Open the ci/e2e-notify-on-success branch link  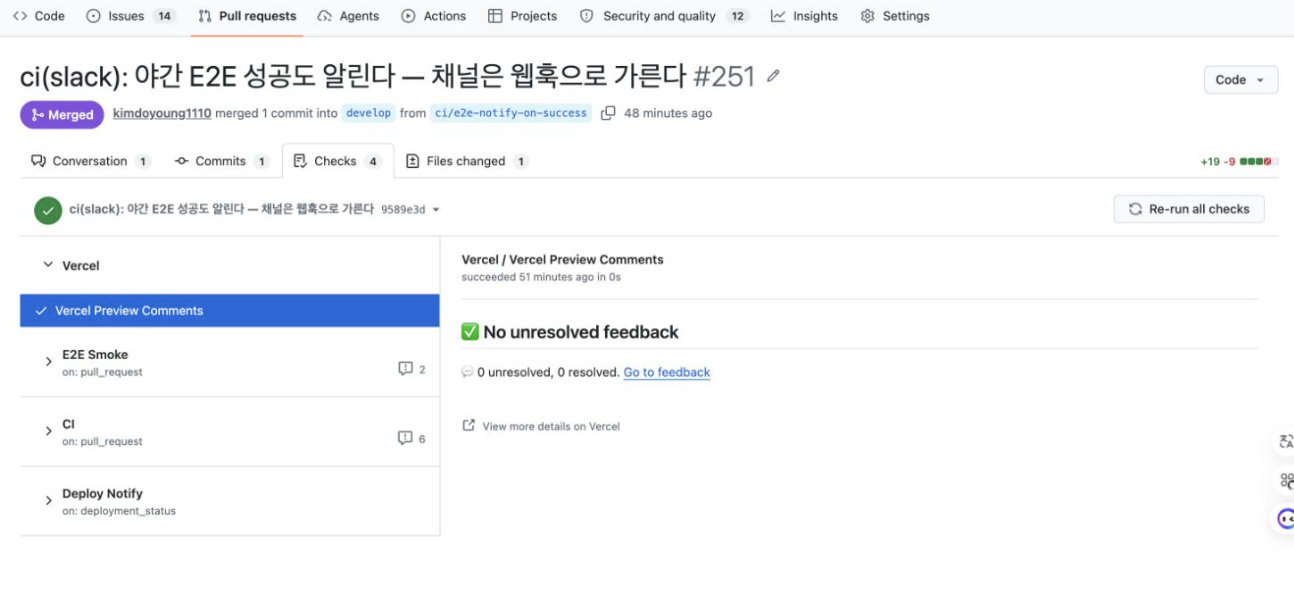(x=511, y=113)
